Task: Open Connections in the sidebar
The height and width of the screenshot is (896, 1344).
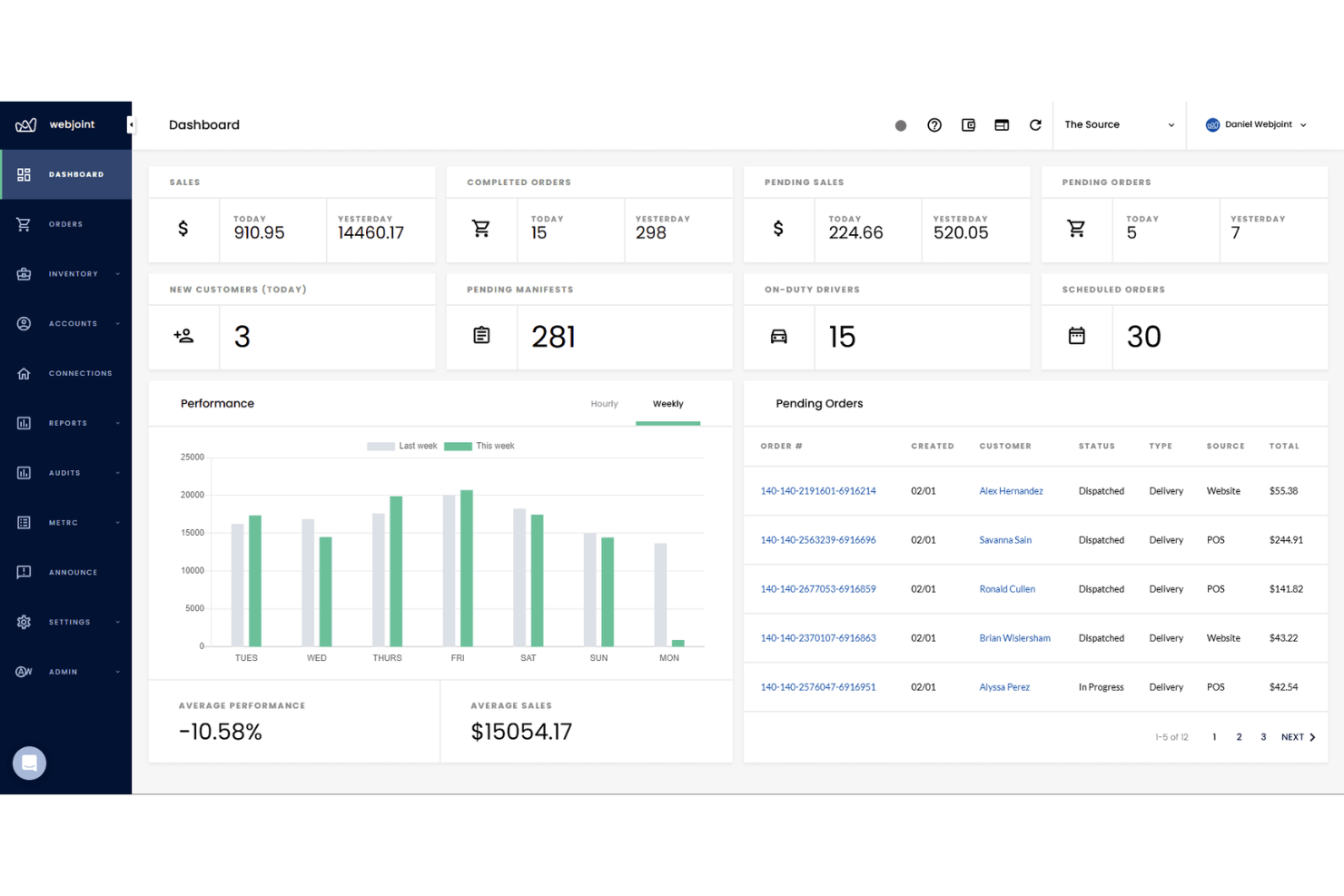Action: (65, 373)
